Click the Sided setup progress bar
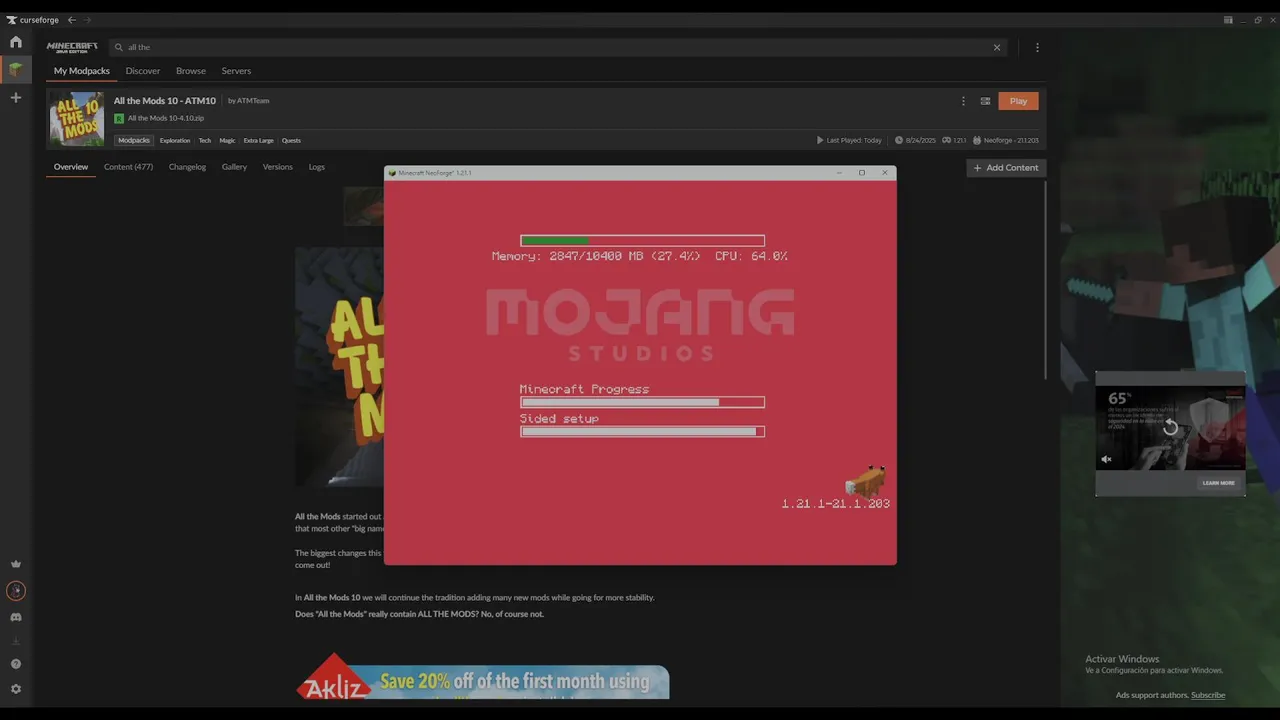The width and height of the screenshot is (1280, 720). click(x=642, y=432)
